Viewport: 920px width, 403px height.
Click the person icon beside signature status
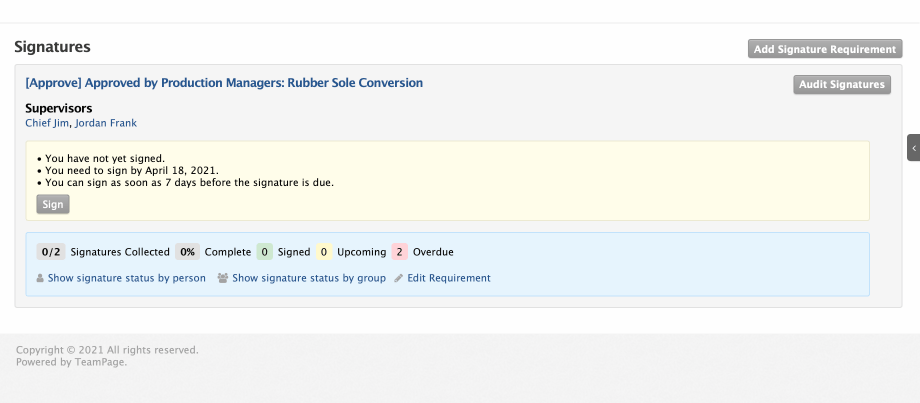(40, 278)
